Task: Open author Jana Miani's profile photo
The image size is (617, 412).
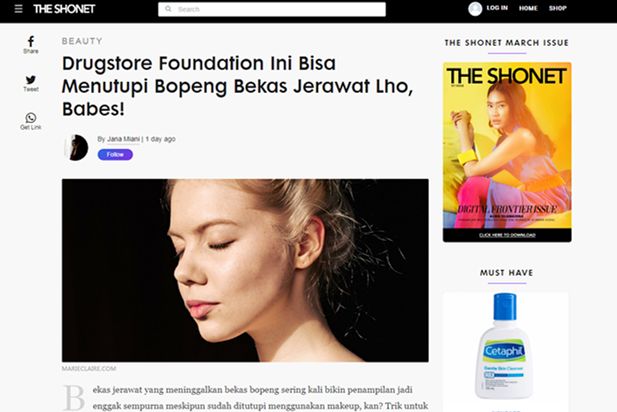Action: tap(76, 147)
